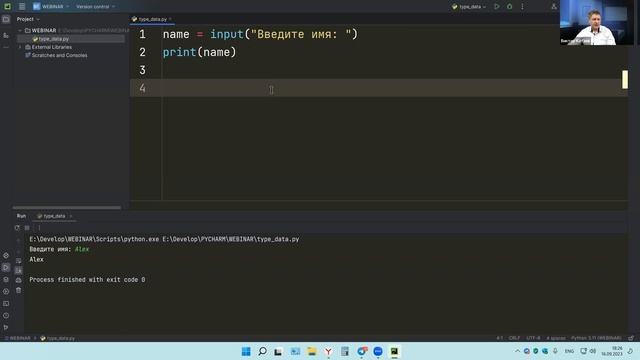This screenshot has width=640, height=360.
Task: Open the Python Console sidebar icon
Action: point(6,256)
